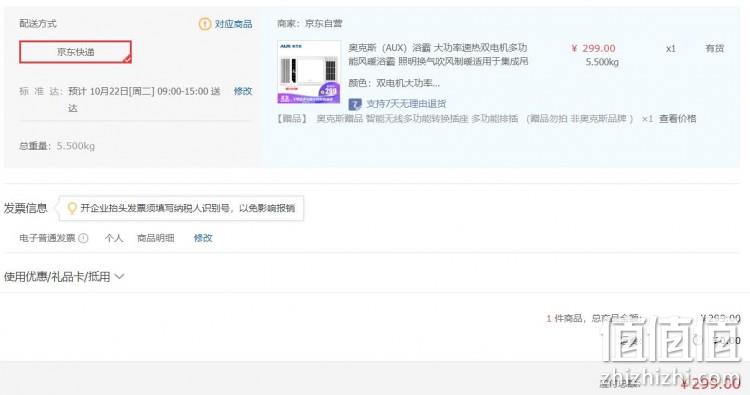750x395 pixels.
Task: Modify invoice info via 修改
Action: [x=203, y=238]
